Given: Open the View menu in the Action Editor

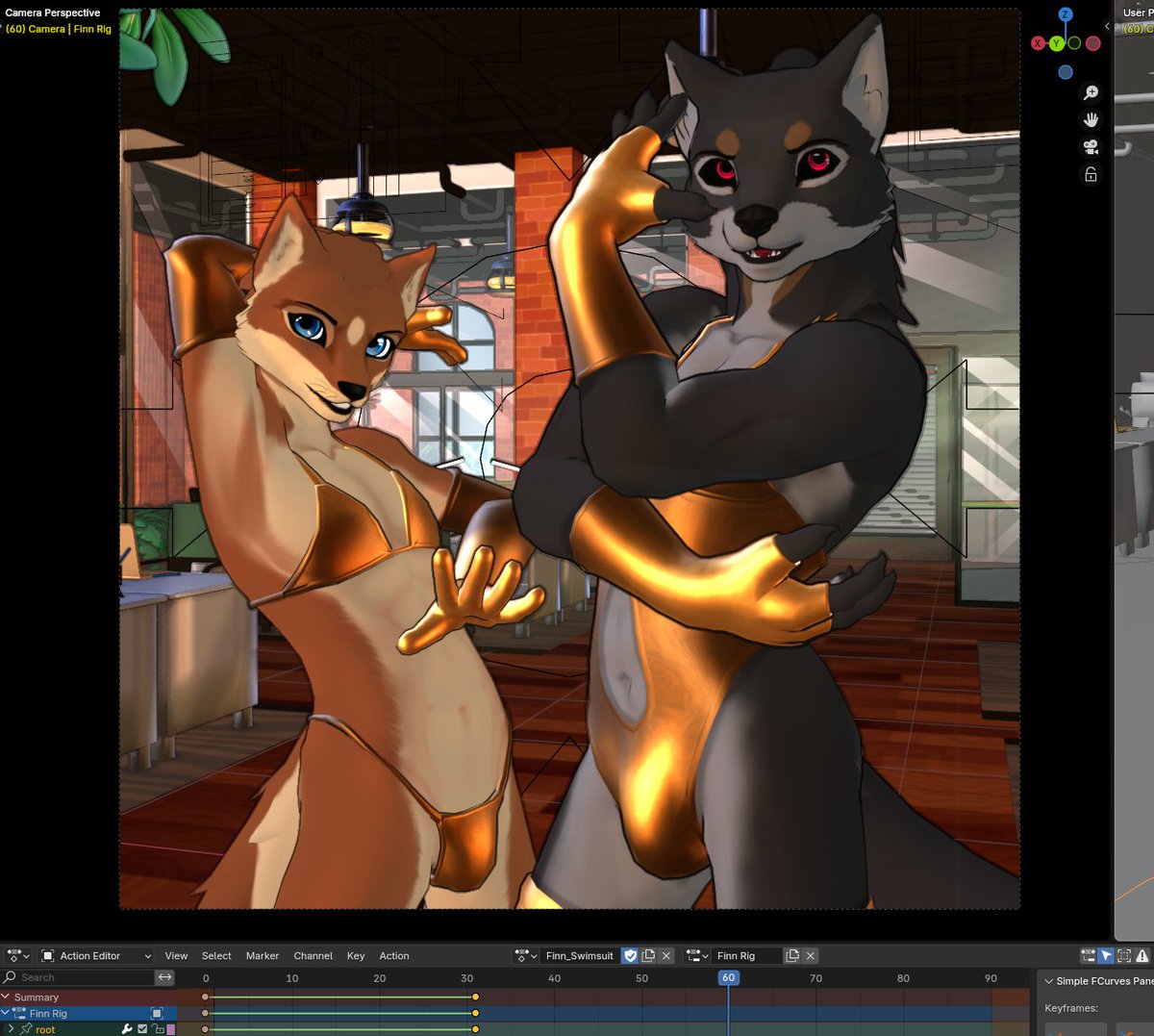Looking at the screenshot, I should click(x=176, y=955).
